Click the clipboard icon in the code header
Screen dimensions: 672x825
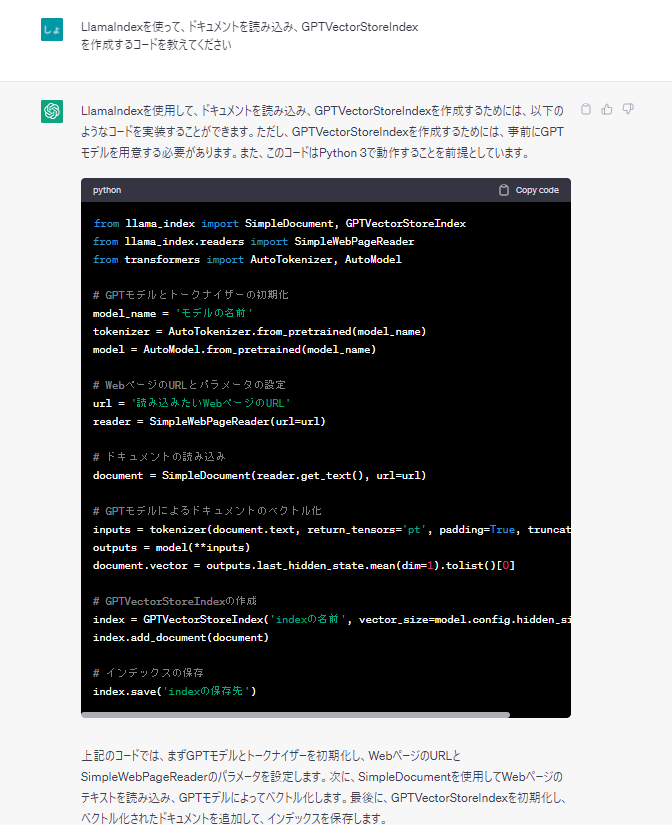pyautogui.click(x=504, y=190)
